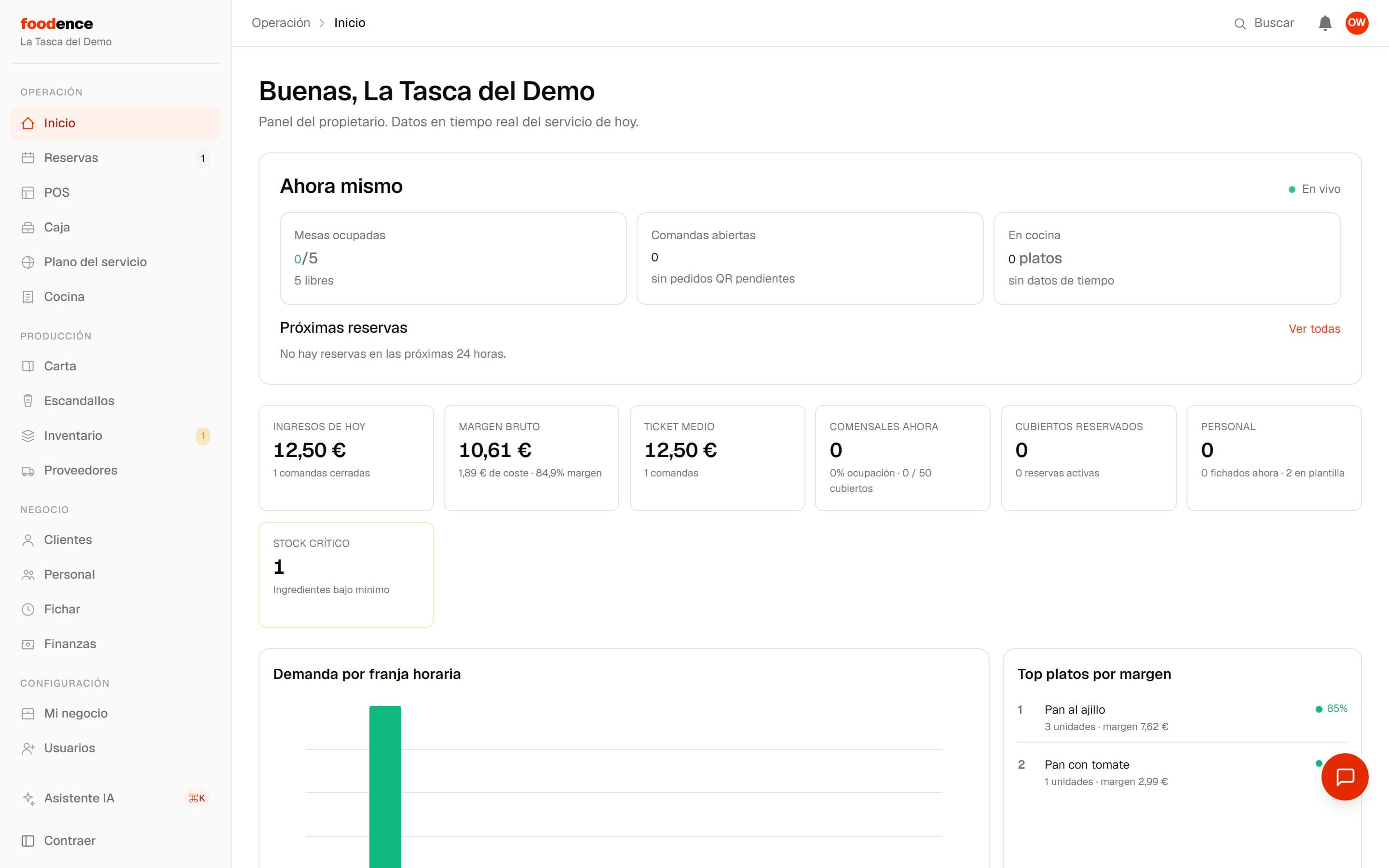The image size is (1389, 868).
Task: Click the Ver todas link
Action: (x=1314, y=329)
